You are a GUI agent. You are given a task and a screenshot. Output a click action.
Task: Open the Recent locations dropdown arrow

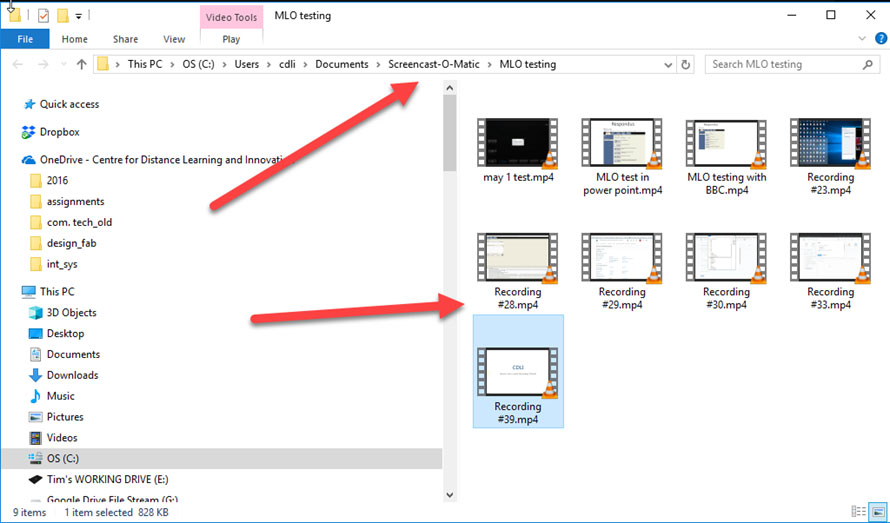pos(64,64)
